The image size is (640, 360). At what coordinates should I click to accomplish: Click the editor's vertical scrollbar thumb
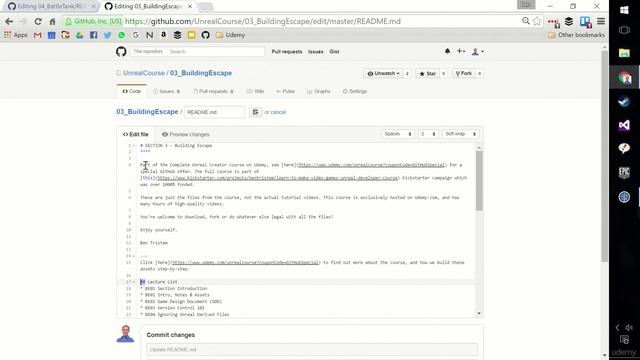[479, 181]
